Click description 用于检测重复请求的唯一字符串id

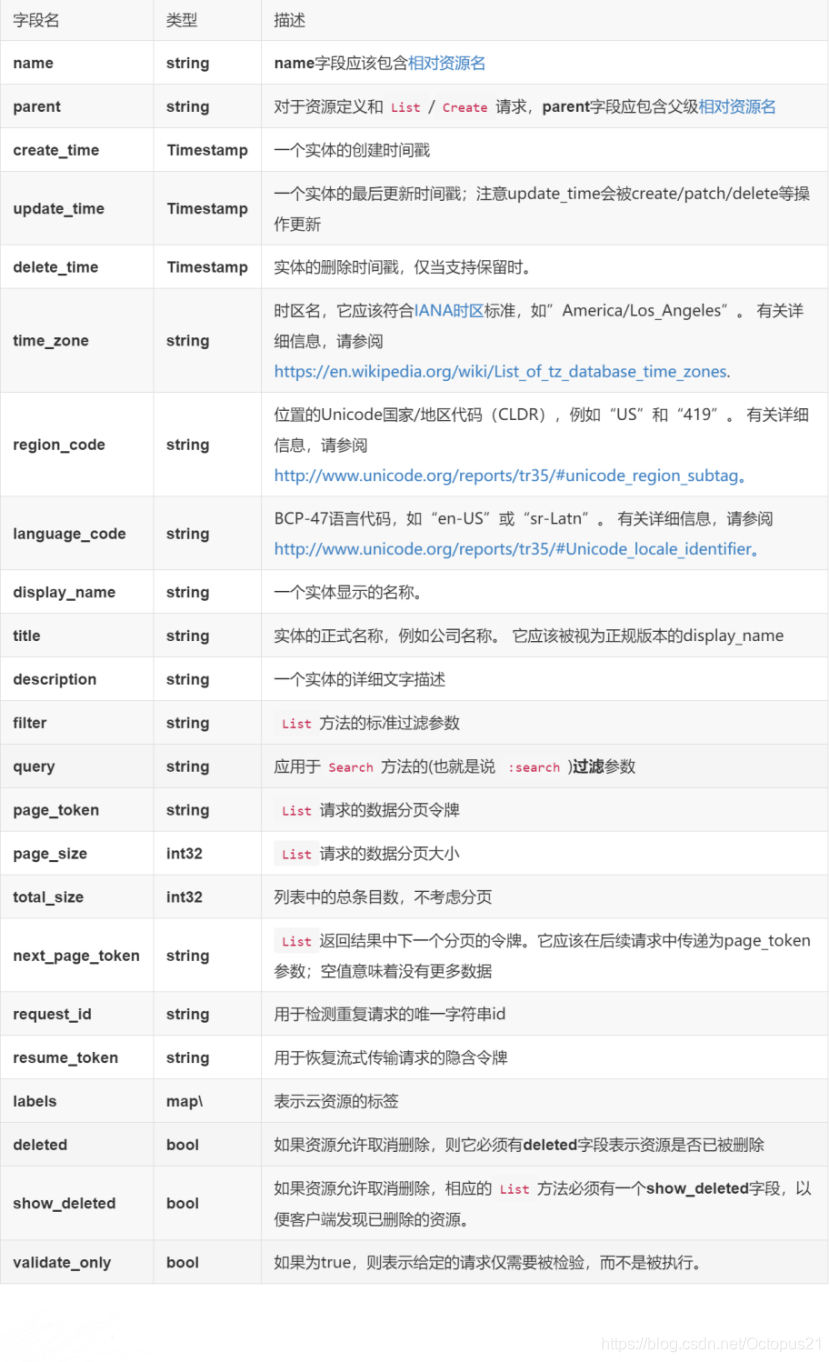coord(390,1015)
